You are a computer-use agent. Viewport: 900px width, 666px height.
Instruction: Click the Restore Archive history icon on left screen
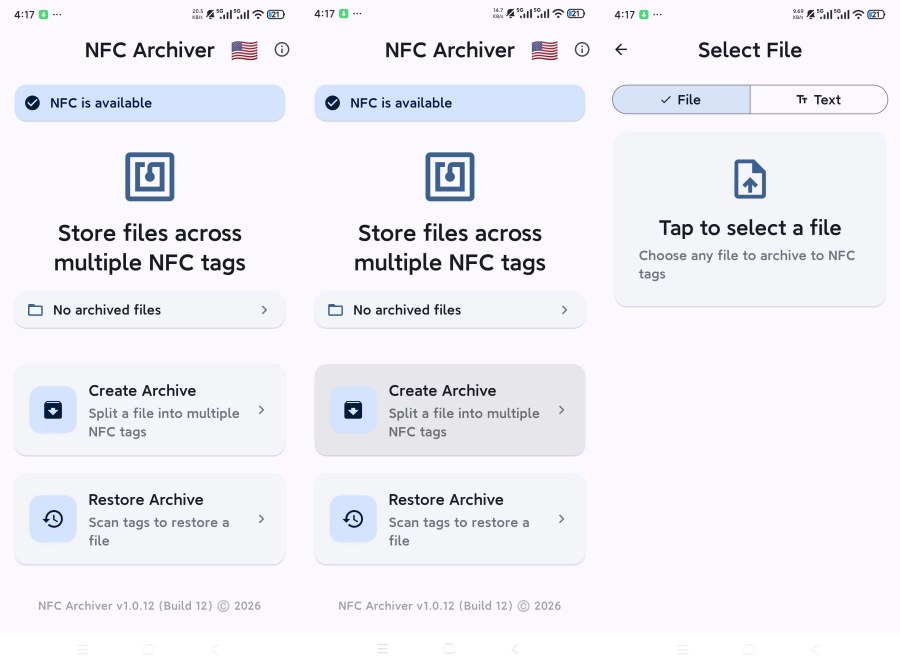pos(53,519)
